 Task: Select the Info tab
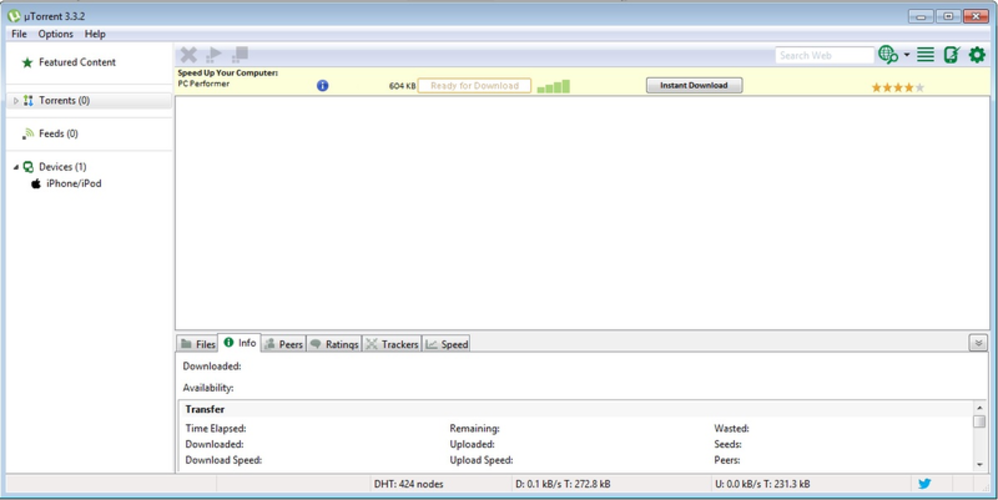(240, 343)
